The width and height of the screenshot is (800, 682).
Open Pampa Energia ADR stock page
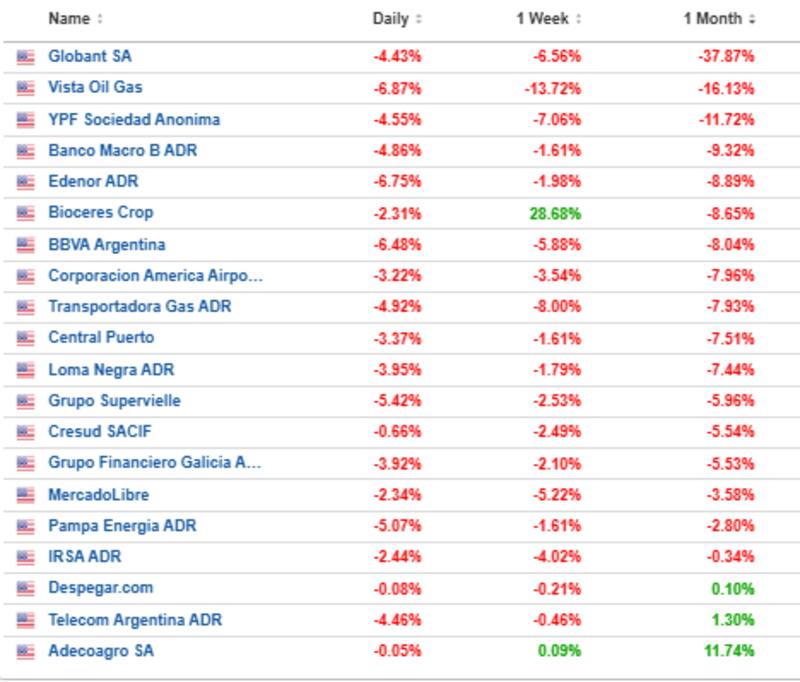pyautogui.click(x=122, y=526)
